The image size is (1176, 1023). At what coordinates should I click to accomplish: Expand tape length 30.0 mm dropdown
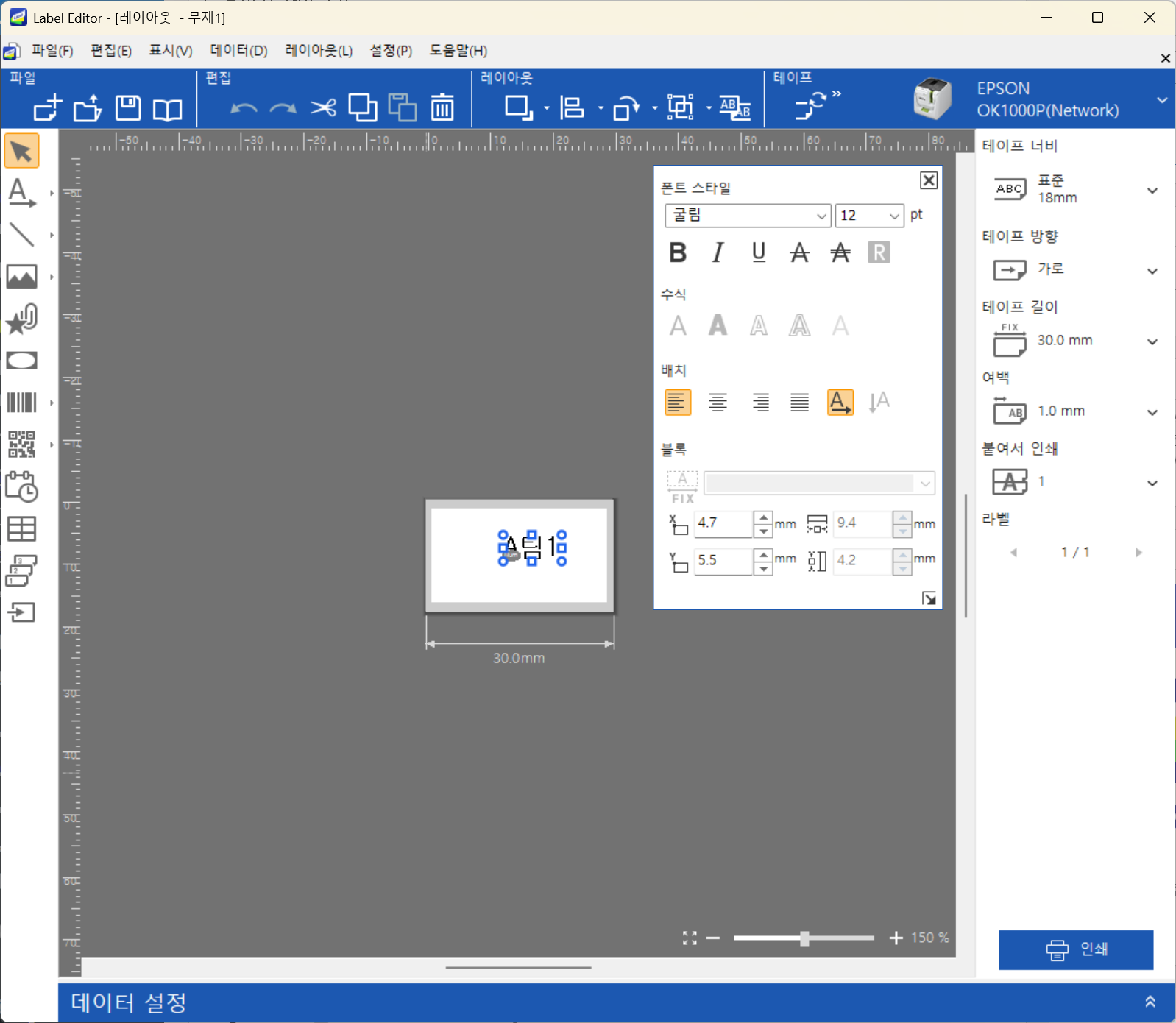1152,341
